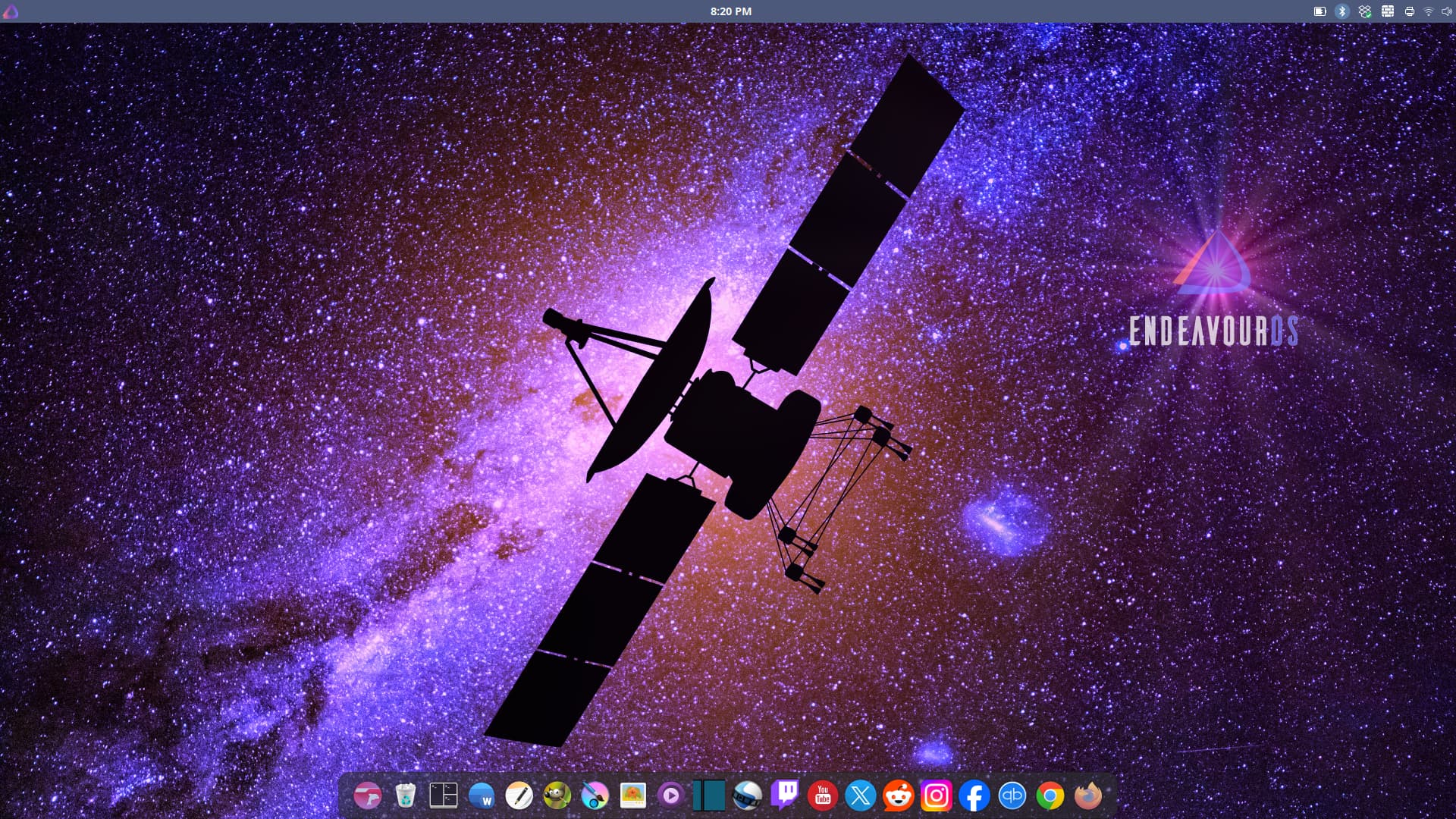Open the EndeavourOS application launcher menu
This screenshot has height=819, width=1456.
tap(11, 11)
